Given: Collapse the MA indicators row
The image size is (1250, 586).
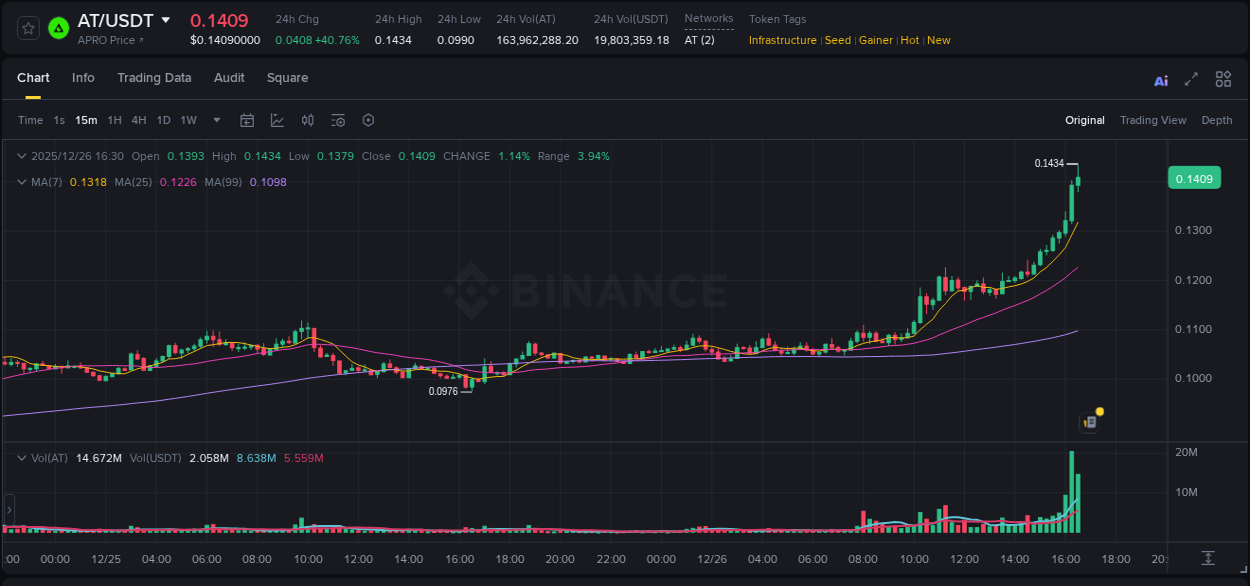Looking at the screenshot, I should click(x=21, y=183).
